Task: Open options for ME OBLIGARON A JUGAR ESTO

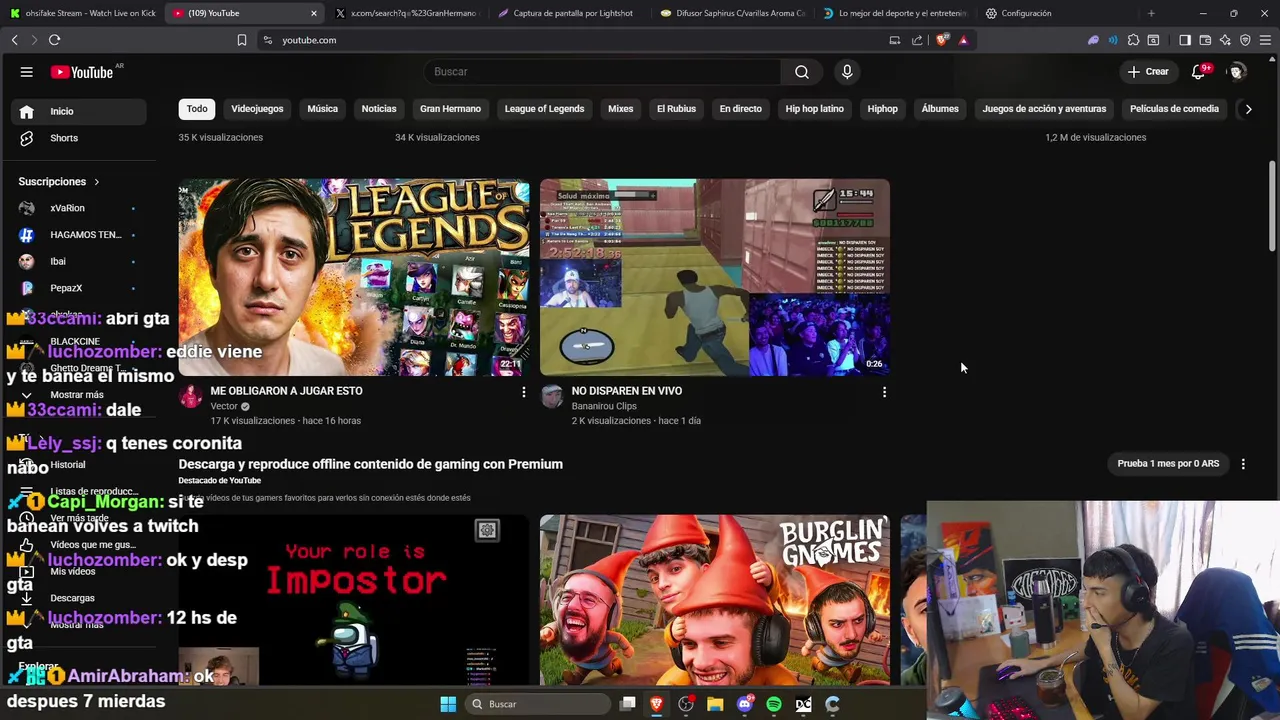Action: tap(523, 392)
